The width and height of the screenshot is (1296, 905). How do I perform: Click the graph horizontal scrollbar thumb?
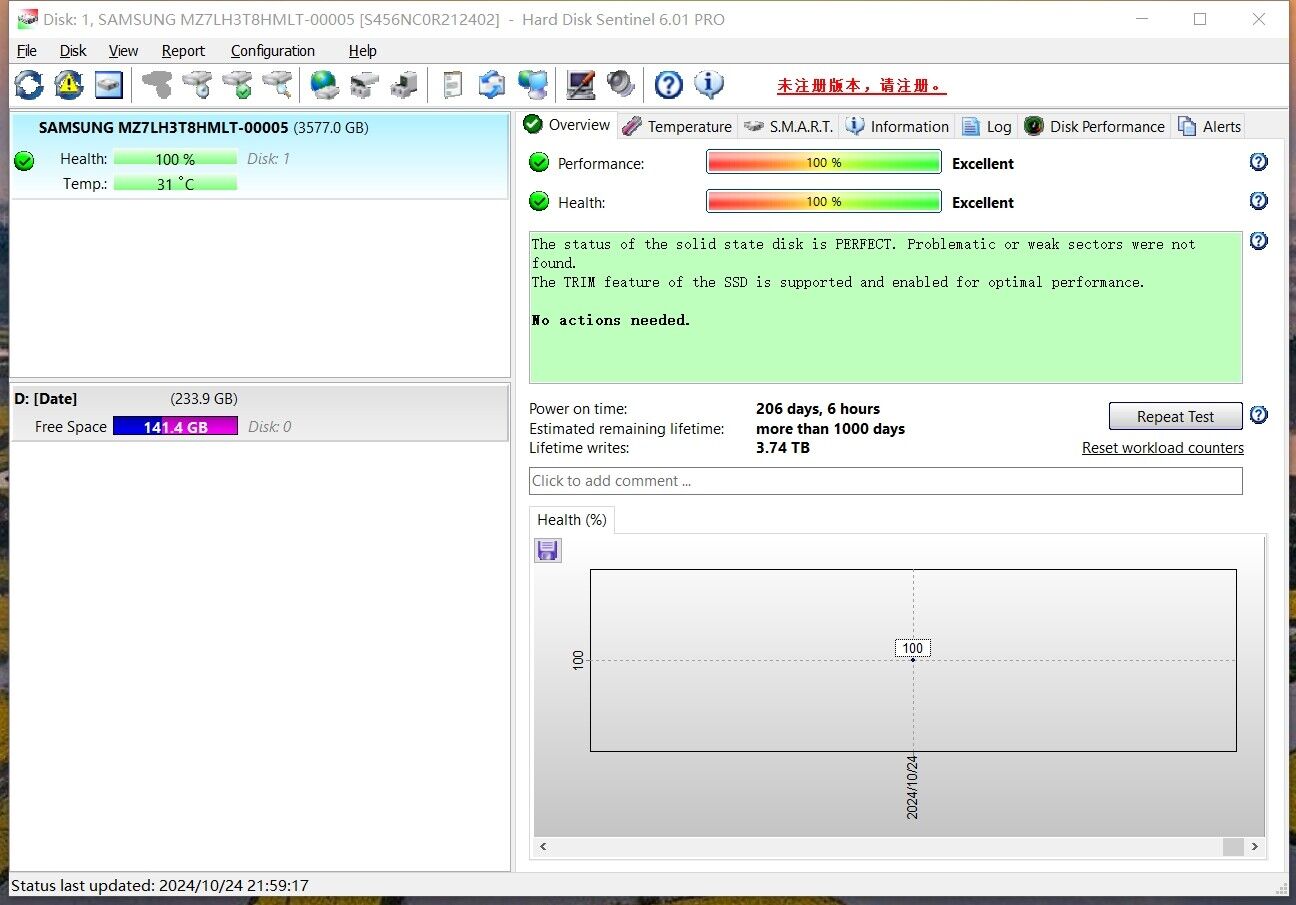(1233, 847)
